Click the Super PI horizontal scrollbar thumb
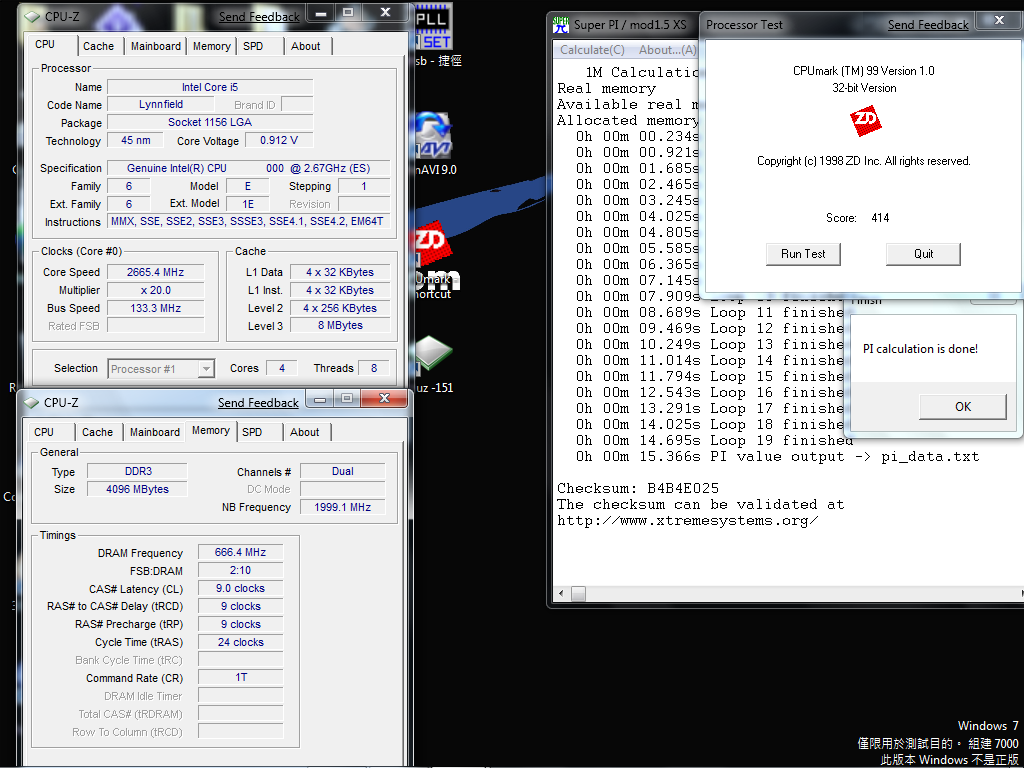 click(x=578, y=594)
